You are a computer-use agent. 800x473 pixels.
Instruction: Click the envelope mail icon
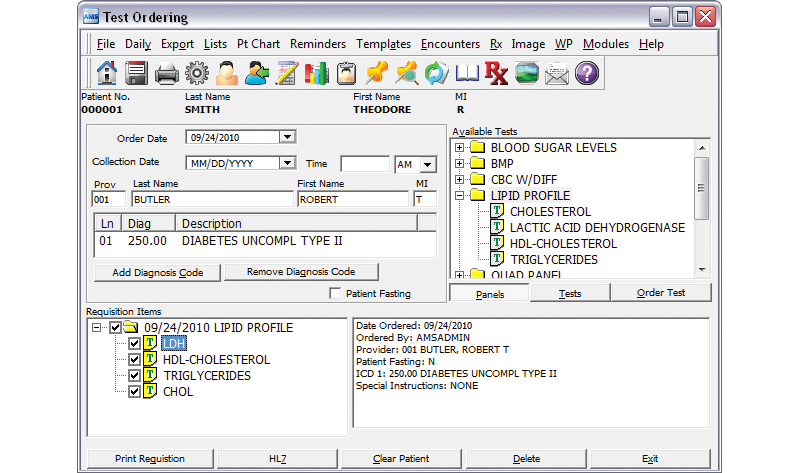pos(557,73)
